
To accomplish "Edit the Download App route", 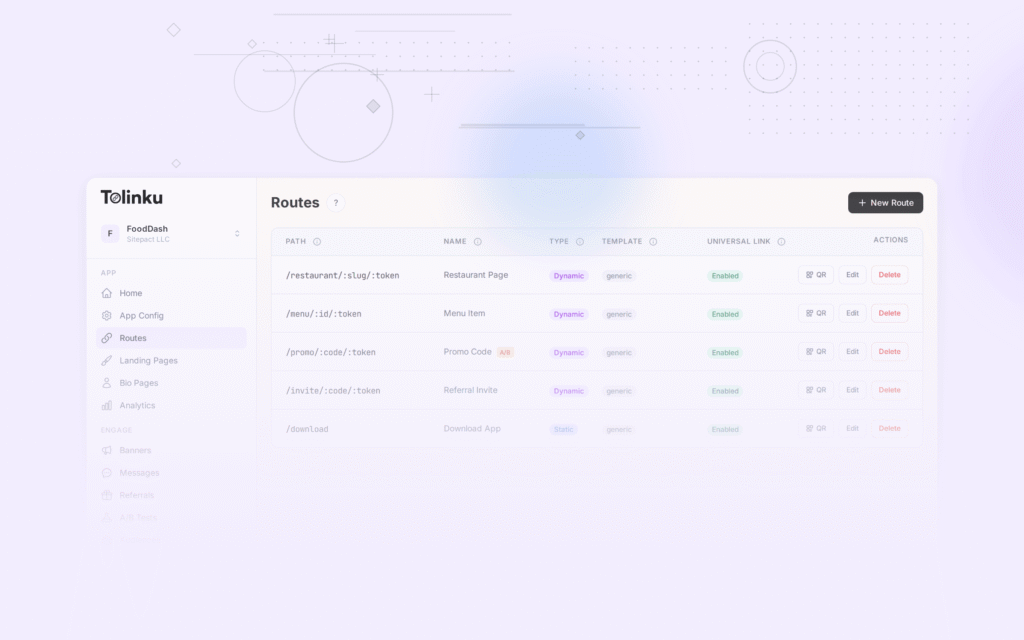I will click(852, 428).
